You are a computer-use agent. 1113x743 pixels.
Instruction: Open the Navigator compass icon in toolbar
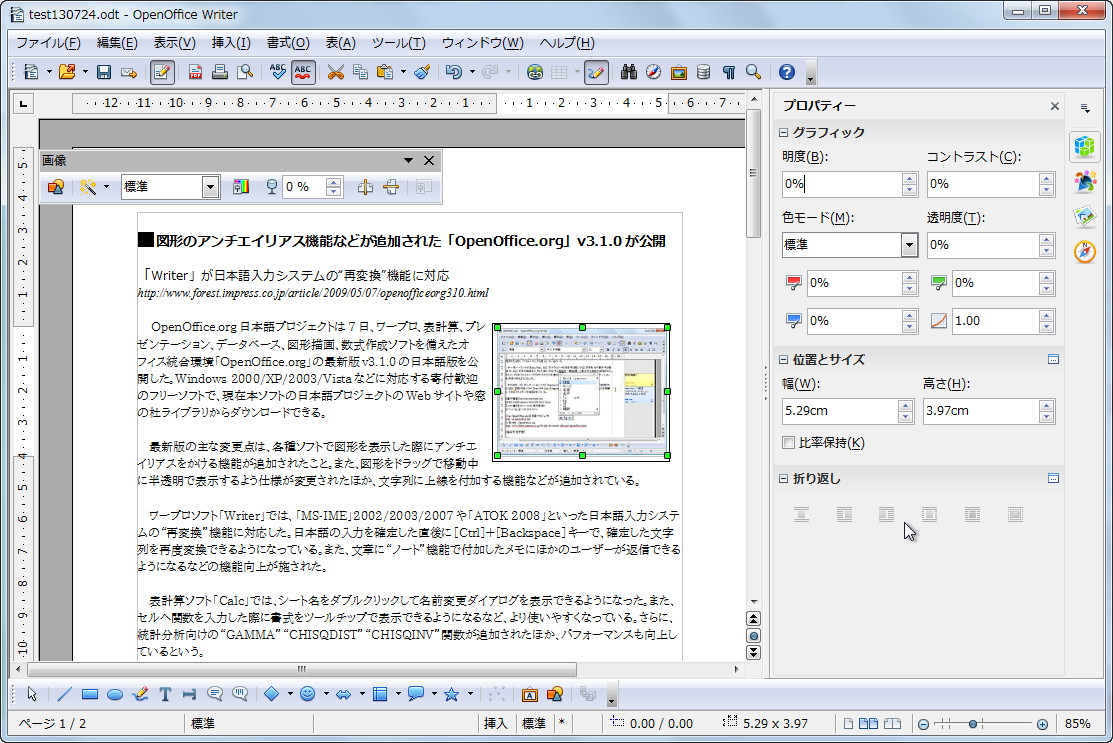[x=654, y=72]
